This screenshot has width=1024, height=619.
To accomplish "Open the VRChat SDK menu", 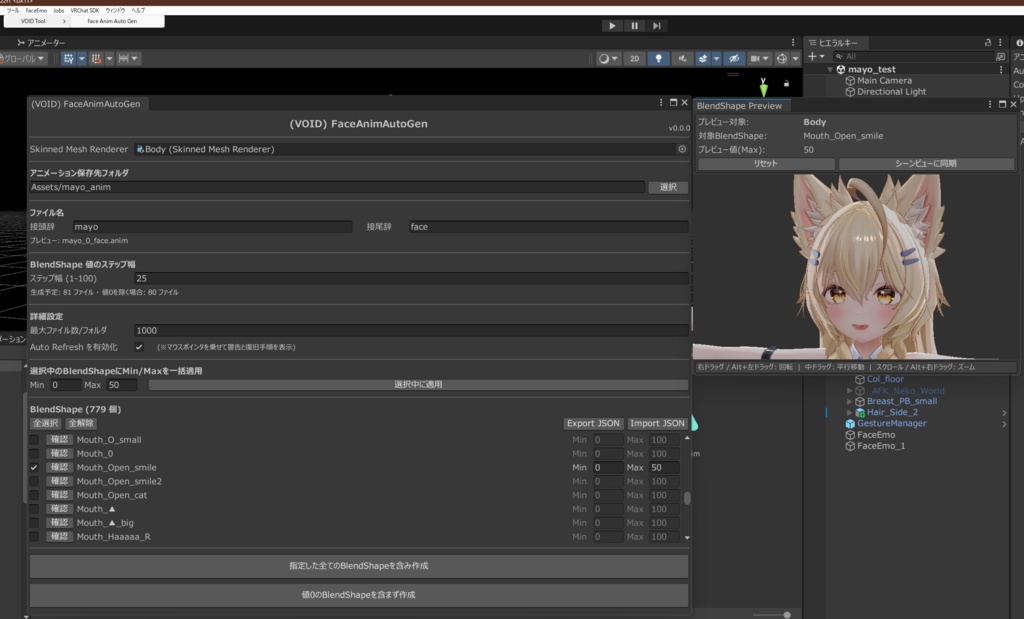I will pyautogui.click(x=84, y=10).
